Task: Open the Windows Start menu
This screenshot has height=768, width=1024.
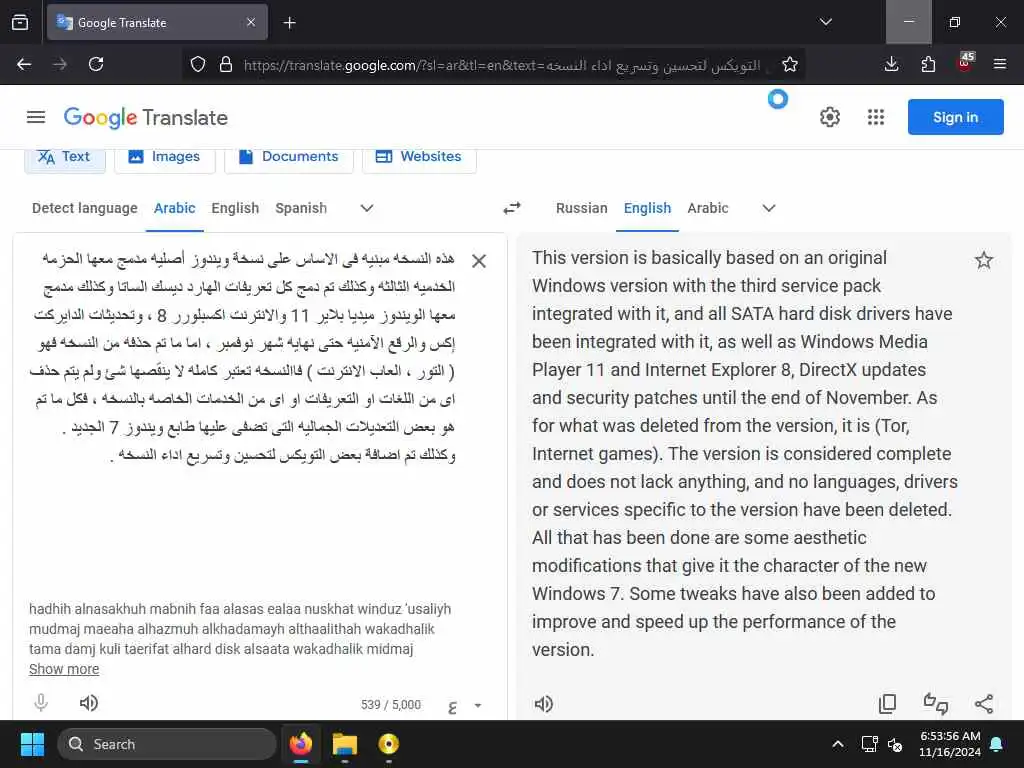Action: pyautogui.click(x=32, y=744)
